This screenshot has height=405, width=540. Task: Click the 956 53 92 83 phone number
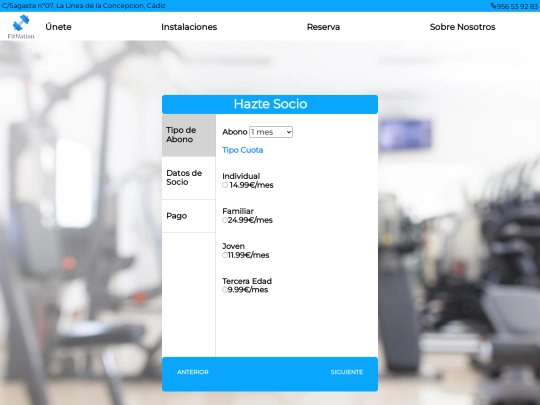(517, 6)
